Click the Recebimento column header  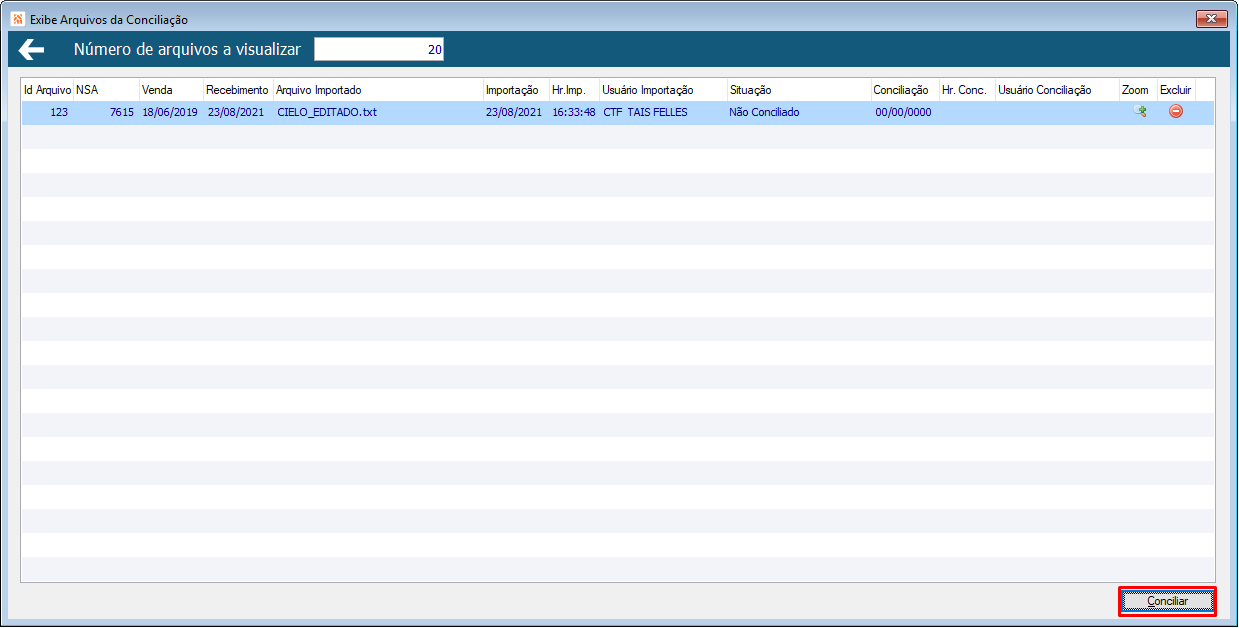point(238,90)
